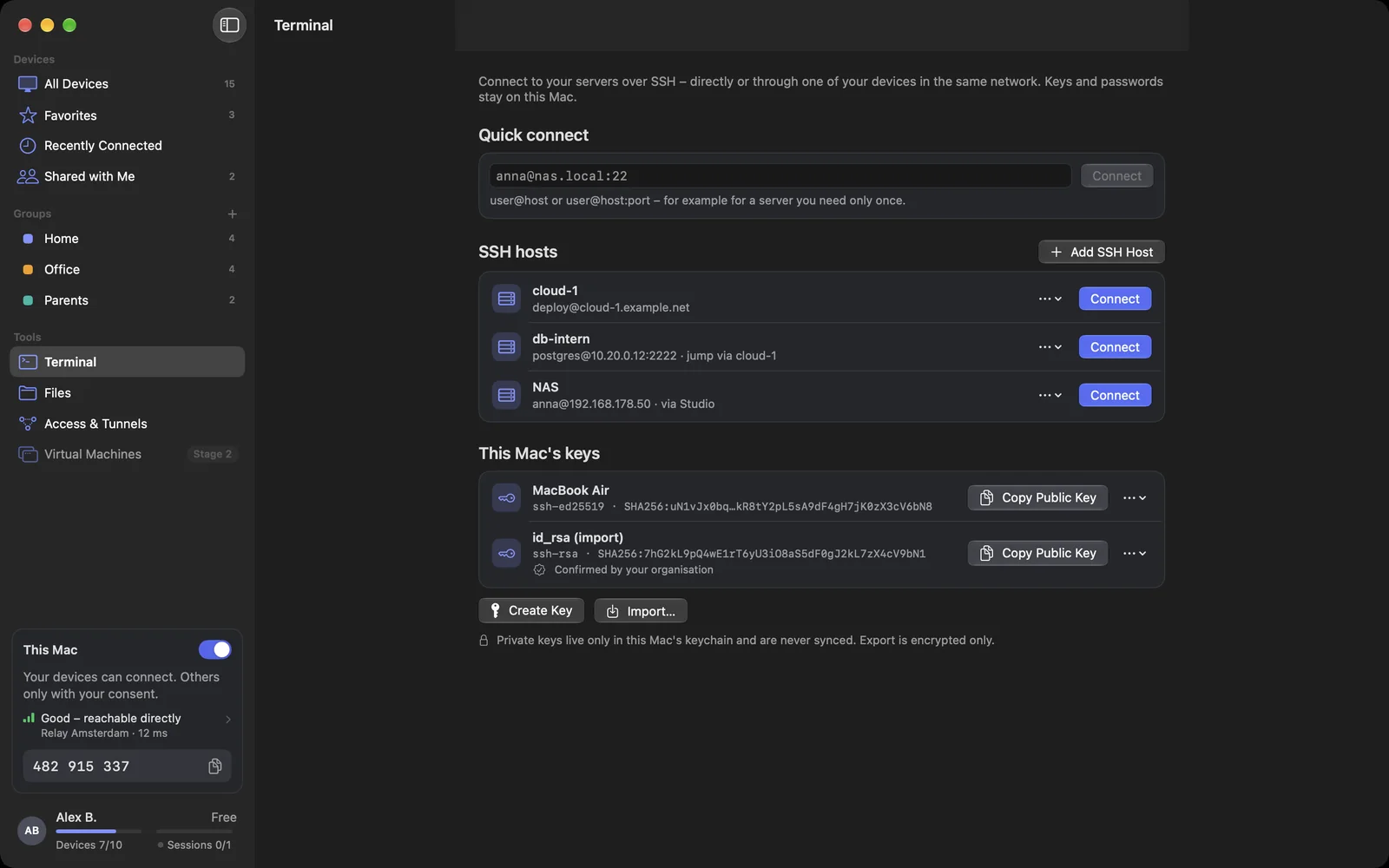This screenshot has height=868, width=1389.
Task: Select the Office group
Action: (x=127, y=270)
